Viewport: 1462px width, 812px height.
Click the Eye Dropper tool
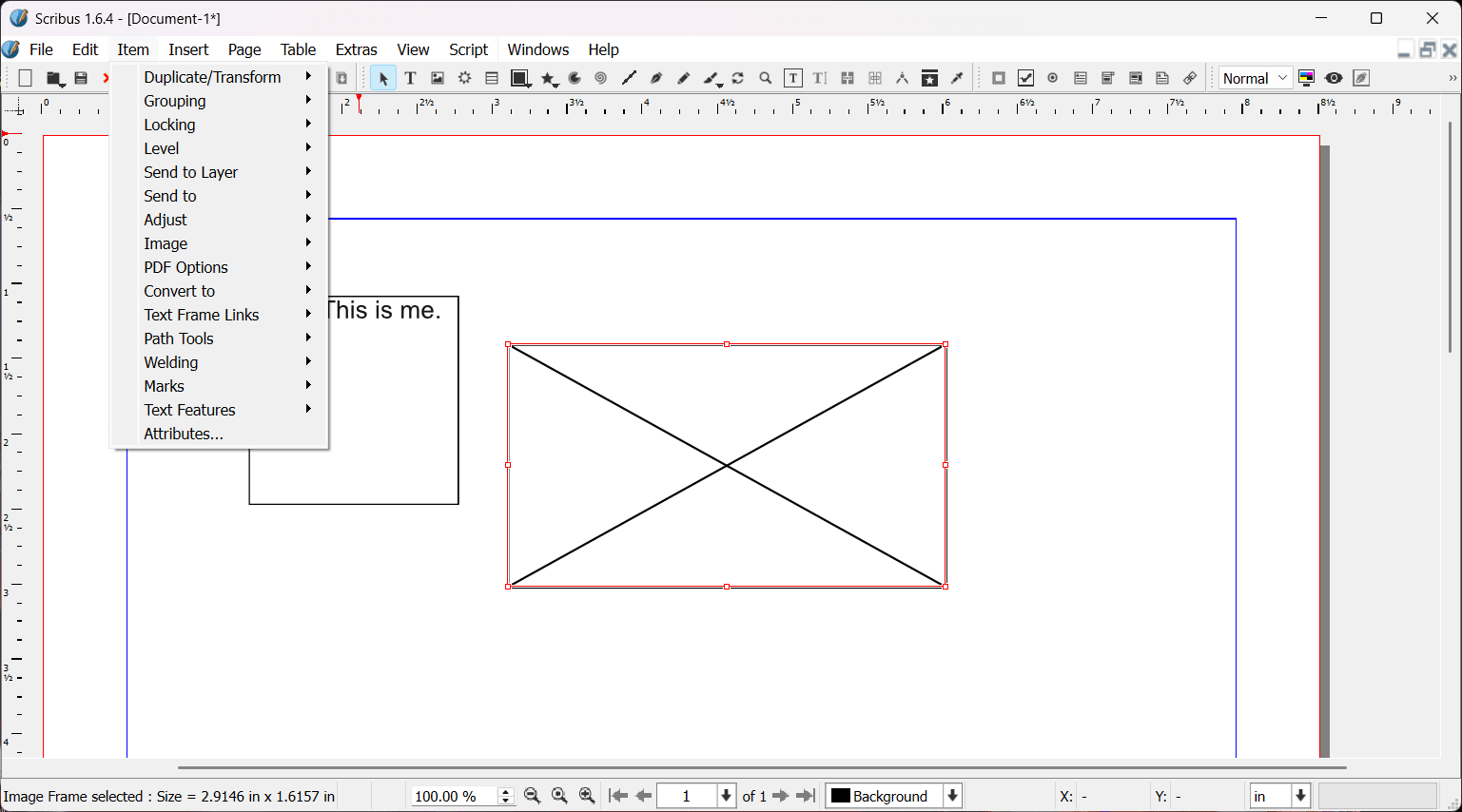coord(958,79)
